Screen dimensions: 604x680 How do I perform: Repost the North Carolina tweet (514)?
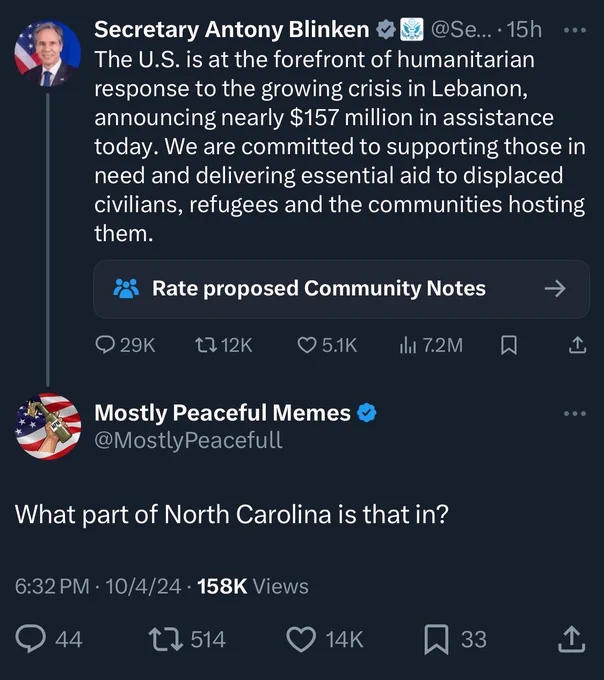pyautogui.click(x=187, y=639)
